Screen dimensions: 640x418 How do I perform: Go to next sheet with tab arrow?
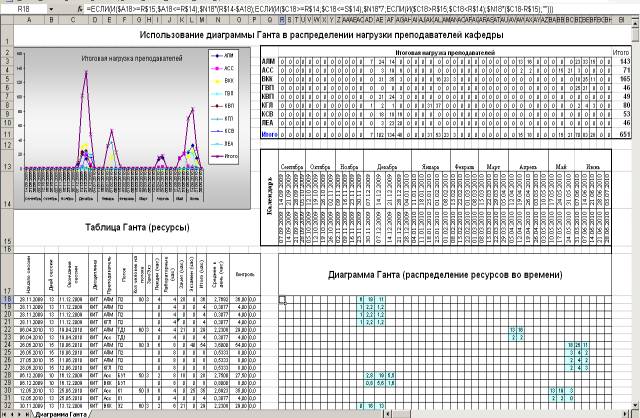[x=19, y=414]
